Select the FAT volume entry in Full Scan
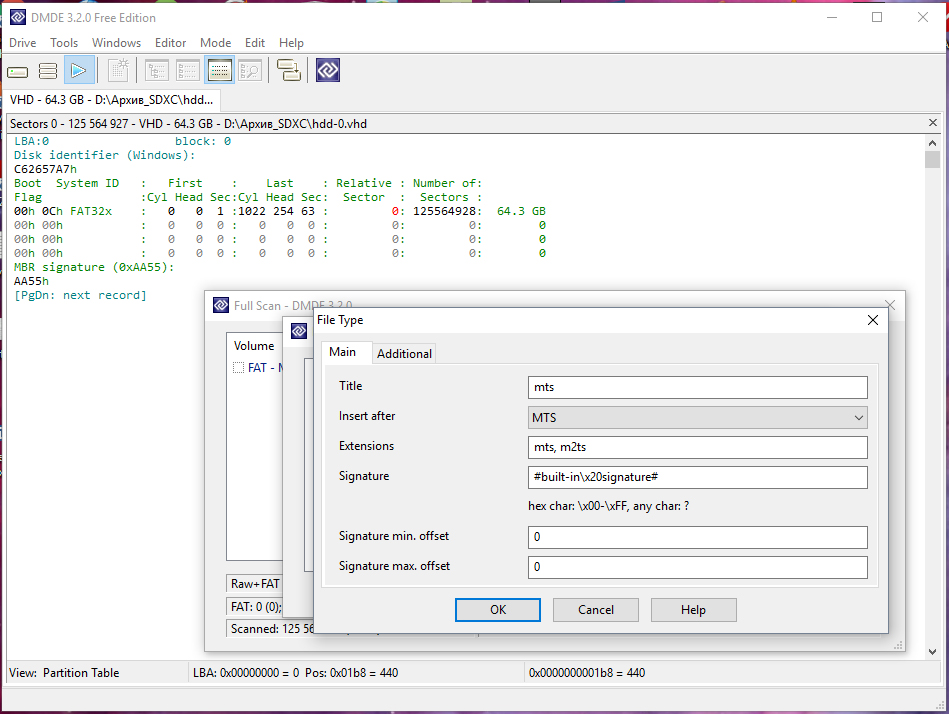Screen dimensions: 949x714 pos(265,367)
